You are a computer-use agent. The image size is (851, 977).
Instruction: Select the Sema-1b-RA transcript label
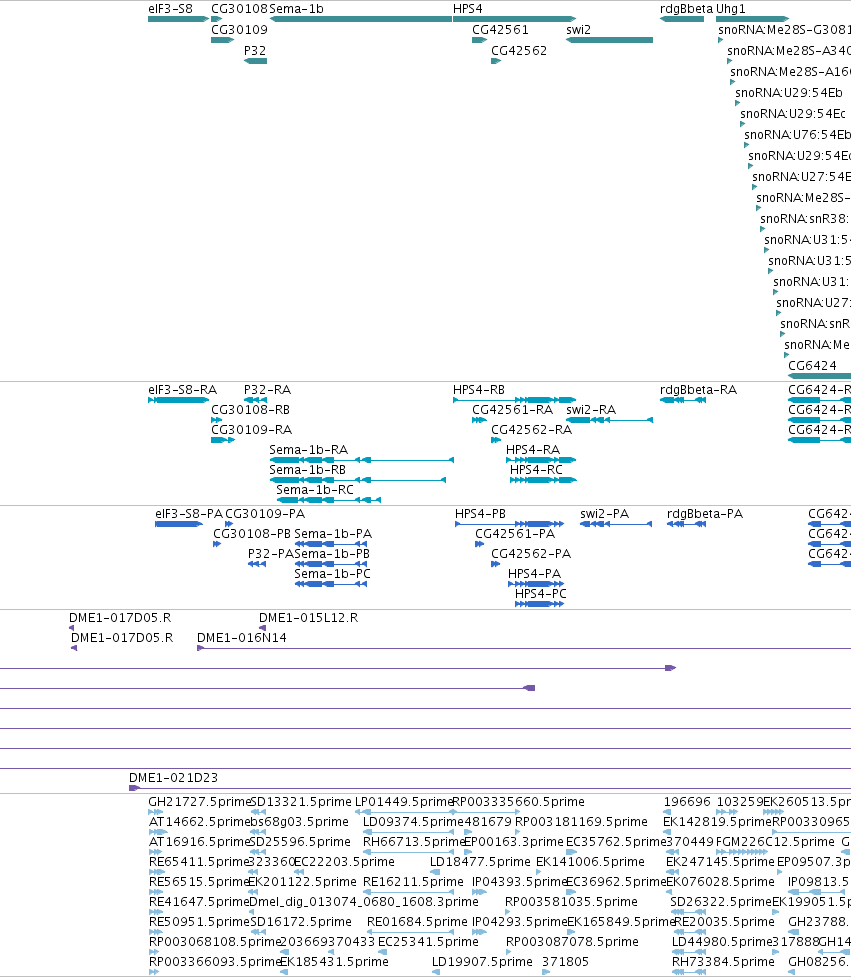pyautogui.click(x=308, y=450)
